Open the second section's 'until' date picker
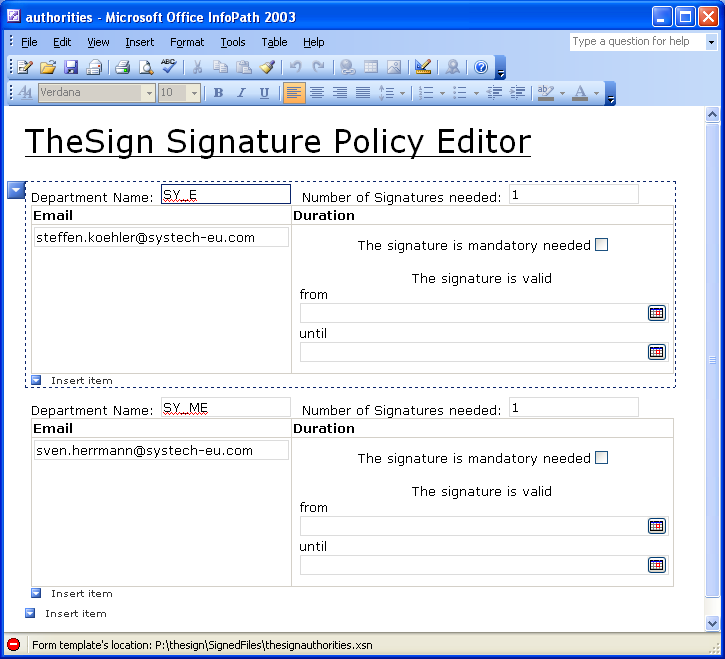This screenshot has height=659, width=725. [x=656, y=565]
